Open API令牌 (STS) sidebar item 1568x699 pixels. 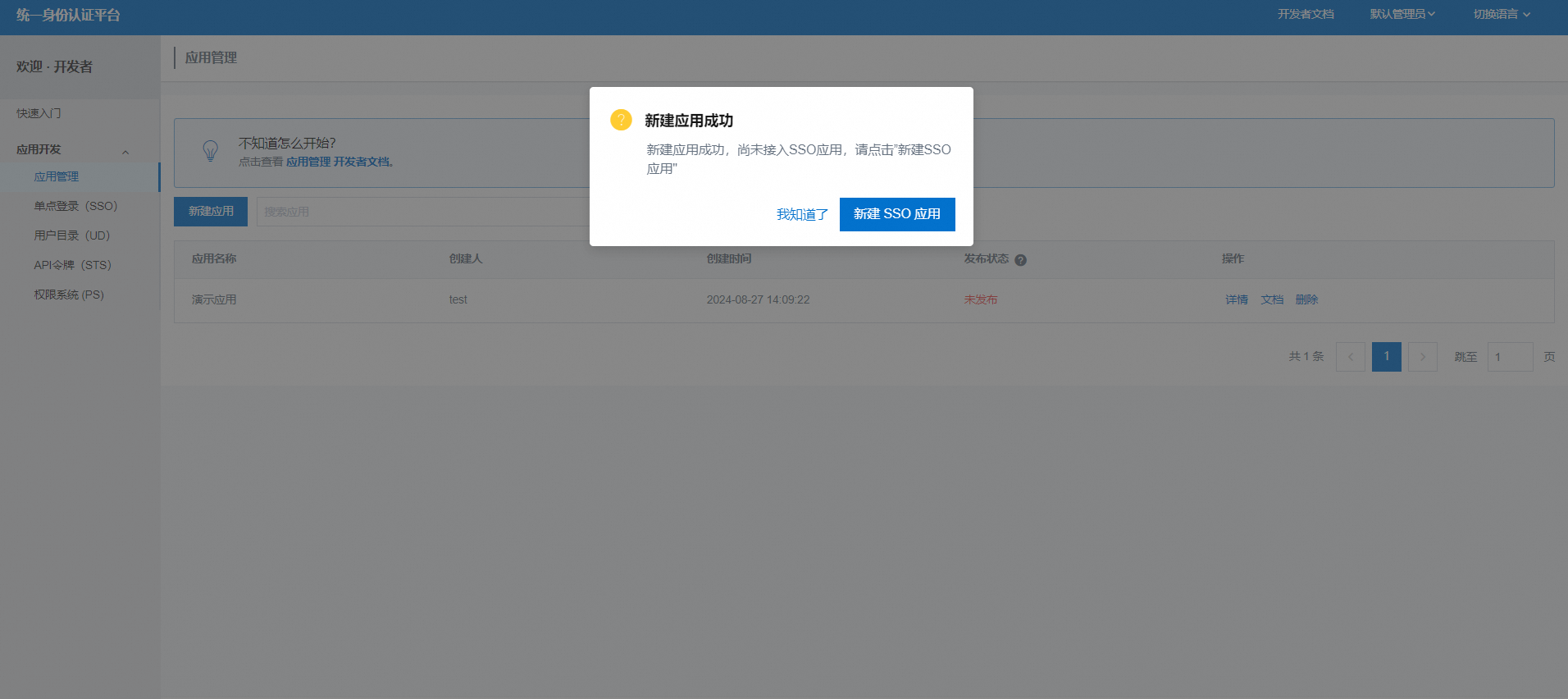point(72,265)
